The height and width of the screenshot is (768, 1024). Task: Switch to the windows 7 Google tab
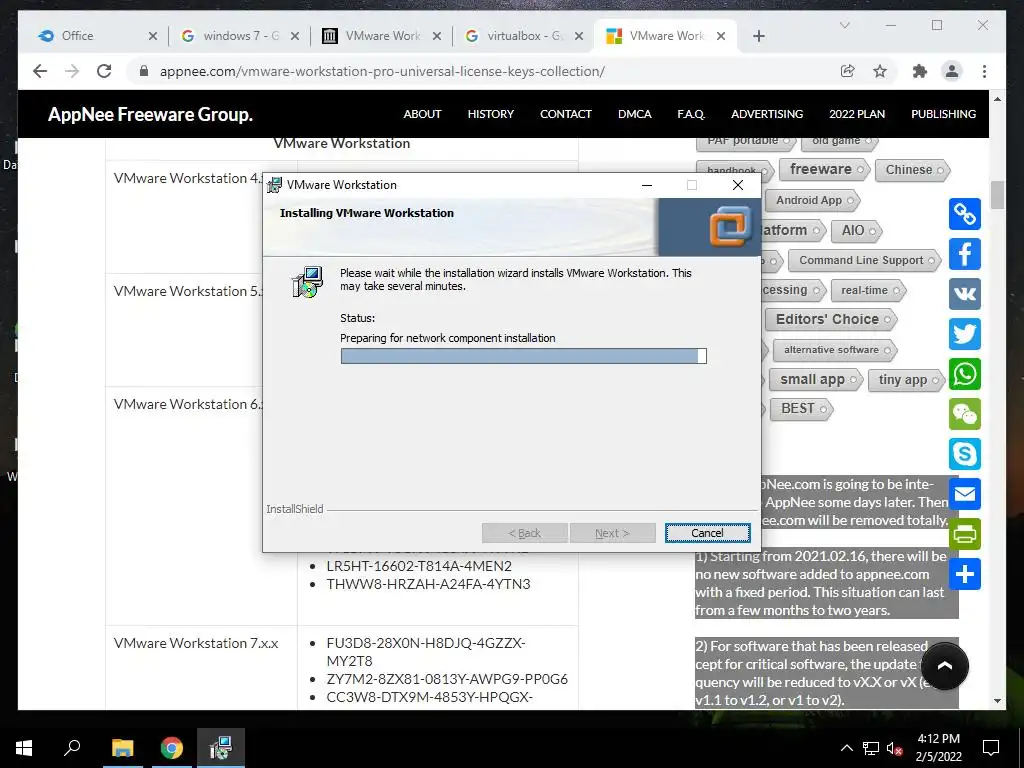tap(240, 36)
